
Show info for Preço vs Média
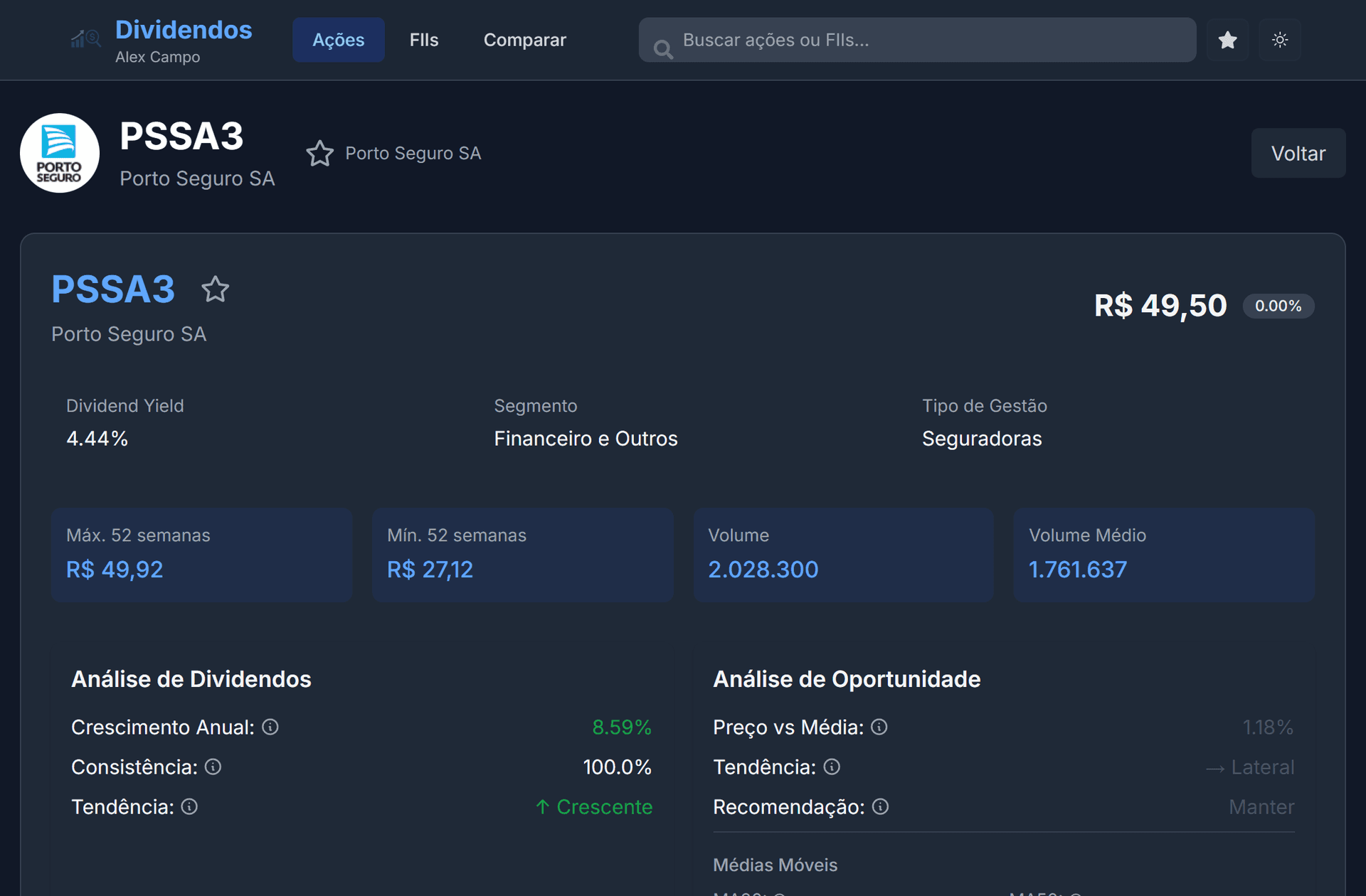879,727
